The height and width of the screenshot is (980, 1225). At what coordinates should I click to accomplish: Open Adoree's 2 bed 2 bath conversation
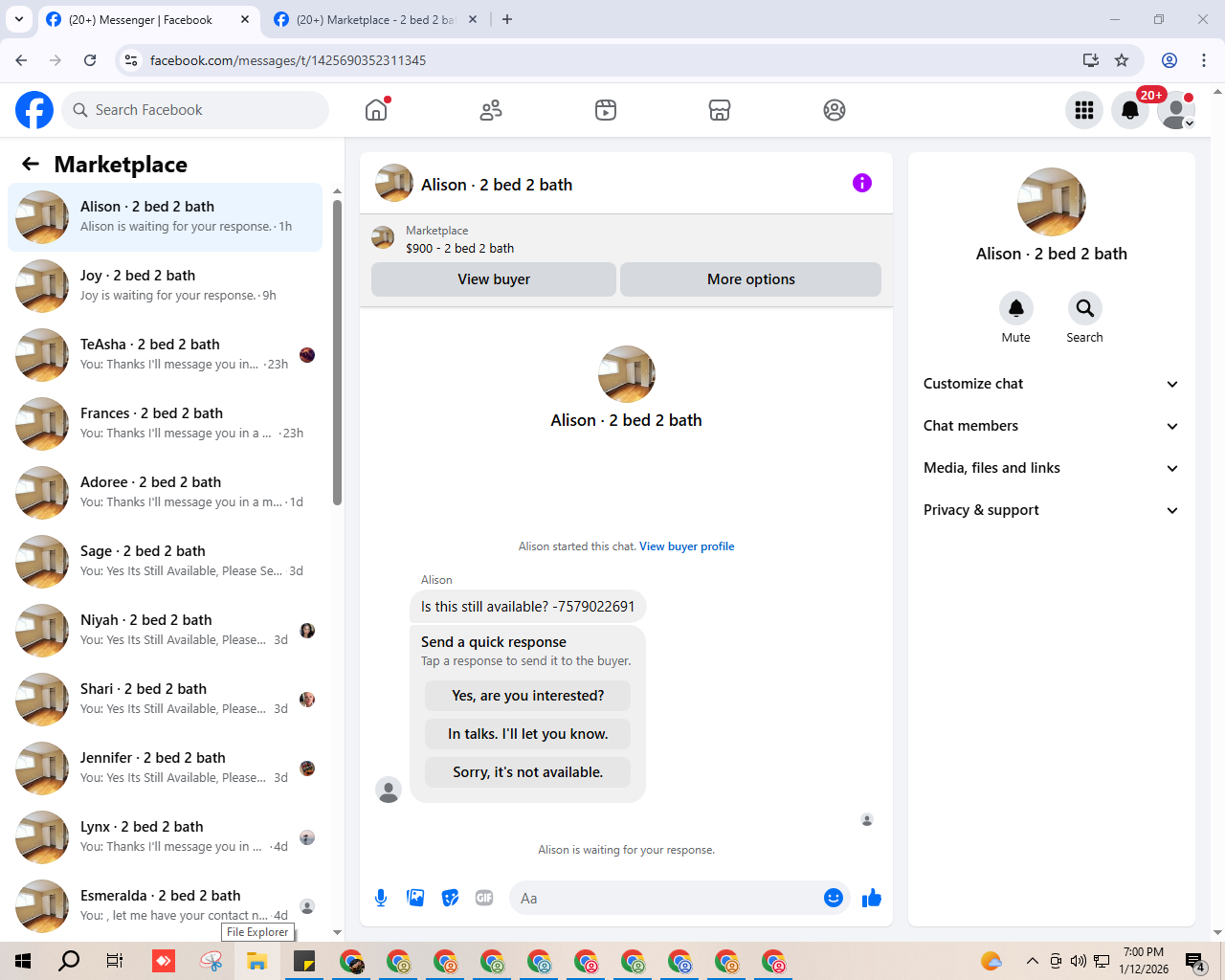(165, 493)
